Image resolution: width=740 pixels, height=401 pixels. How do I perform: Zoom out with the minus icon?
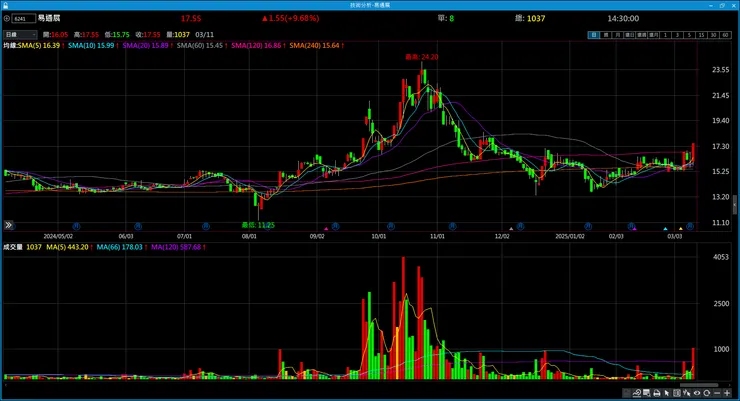tap(717, 393)
